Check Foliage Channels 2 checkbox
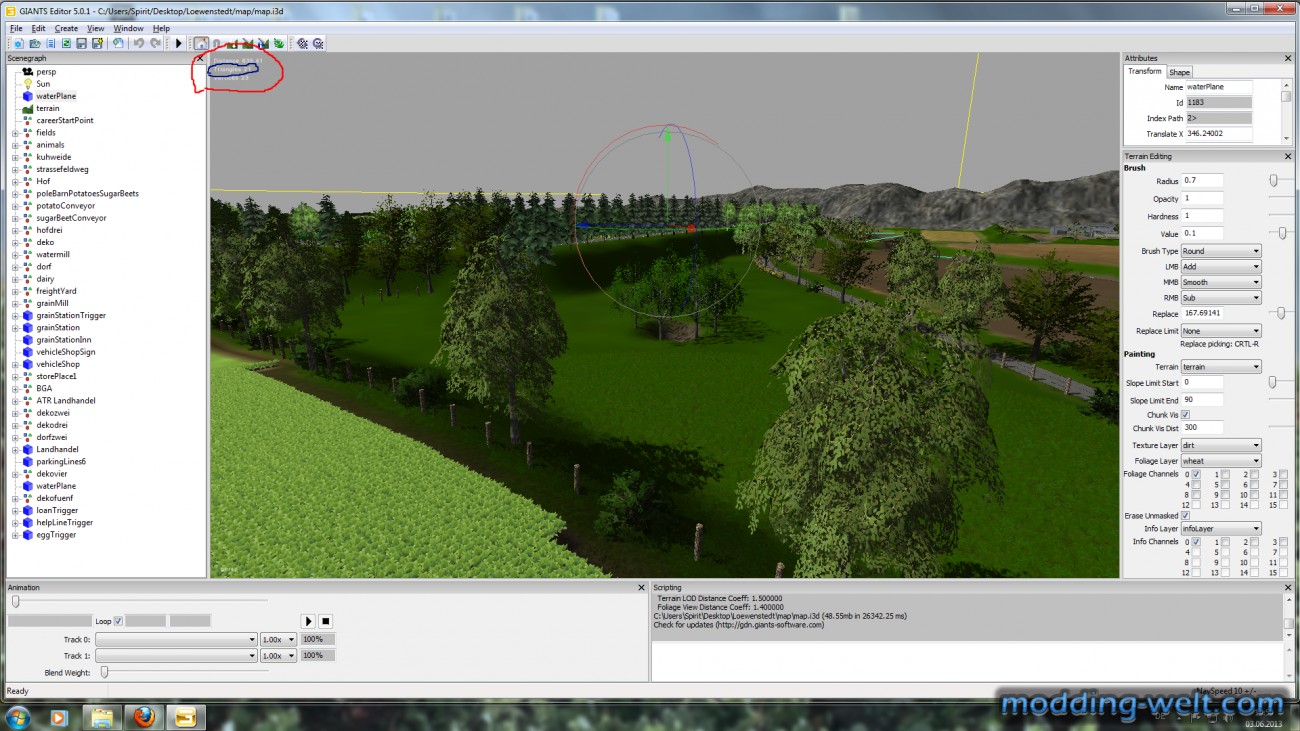The width and height of the screenshot is (1300, 731). coord(1255,474)
